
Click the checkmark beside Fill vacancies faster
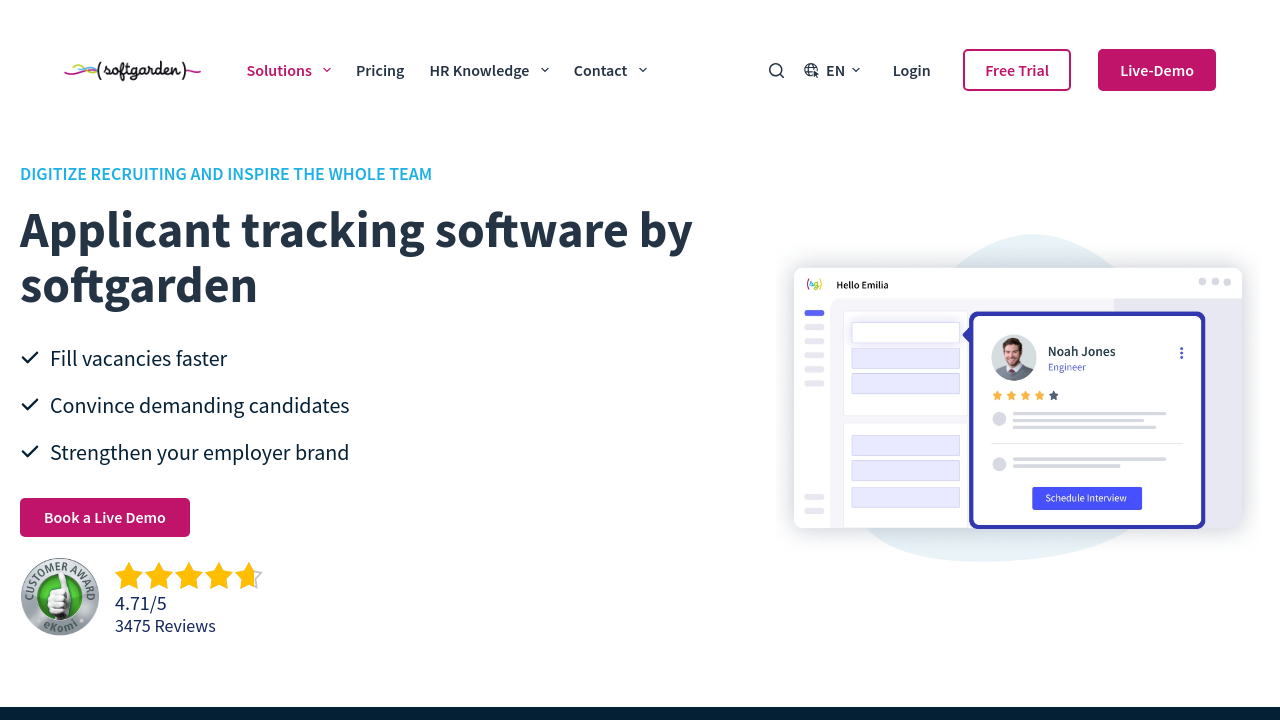[x=30, y=358]
